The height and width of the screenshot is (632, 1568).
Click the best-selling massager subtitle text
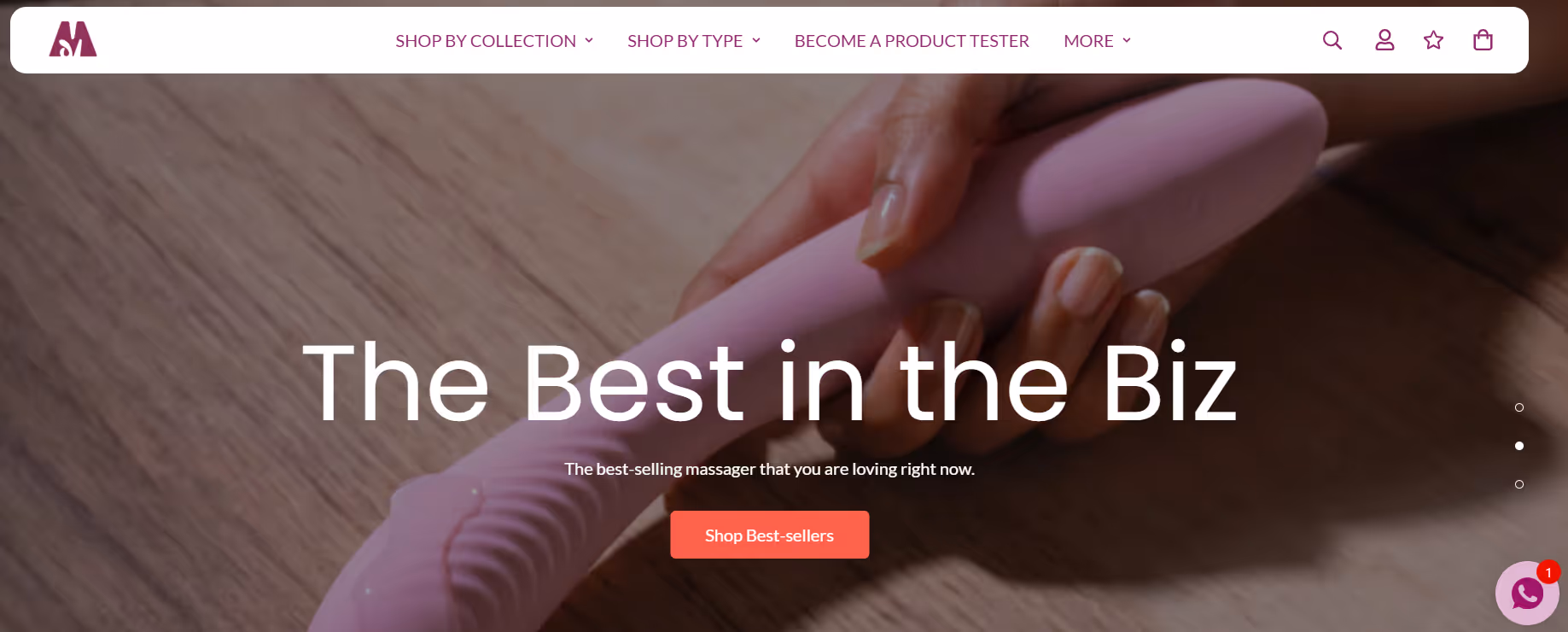[x=770, y=469]
